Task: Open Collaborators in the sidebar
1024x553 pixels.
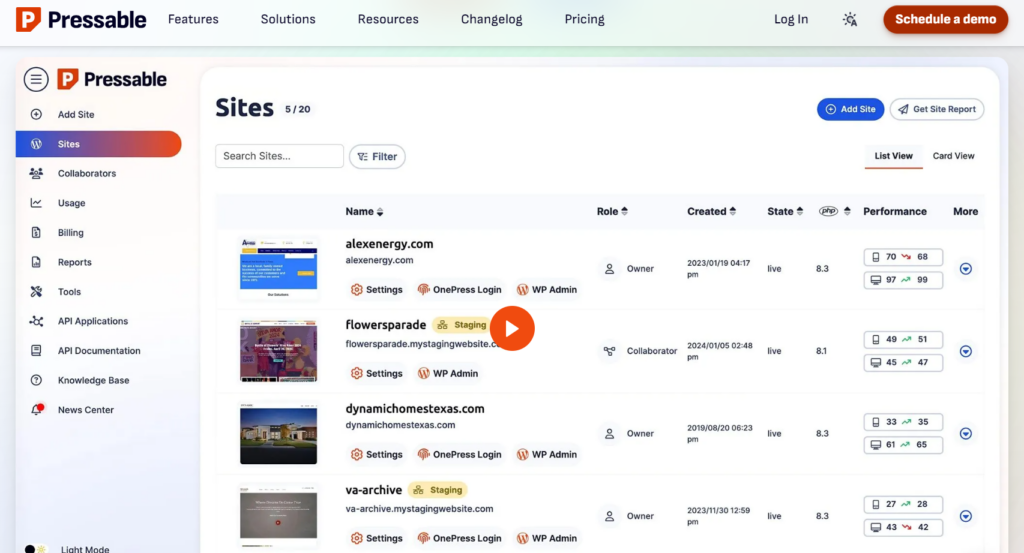Action: point(87,174)
